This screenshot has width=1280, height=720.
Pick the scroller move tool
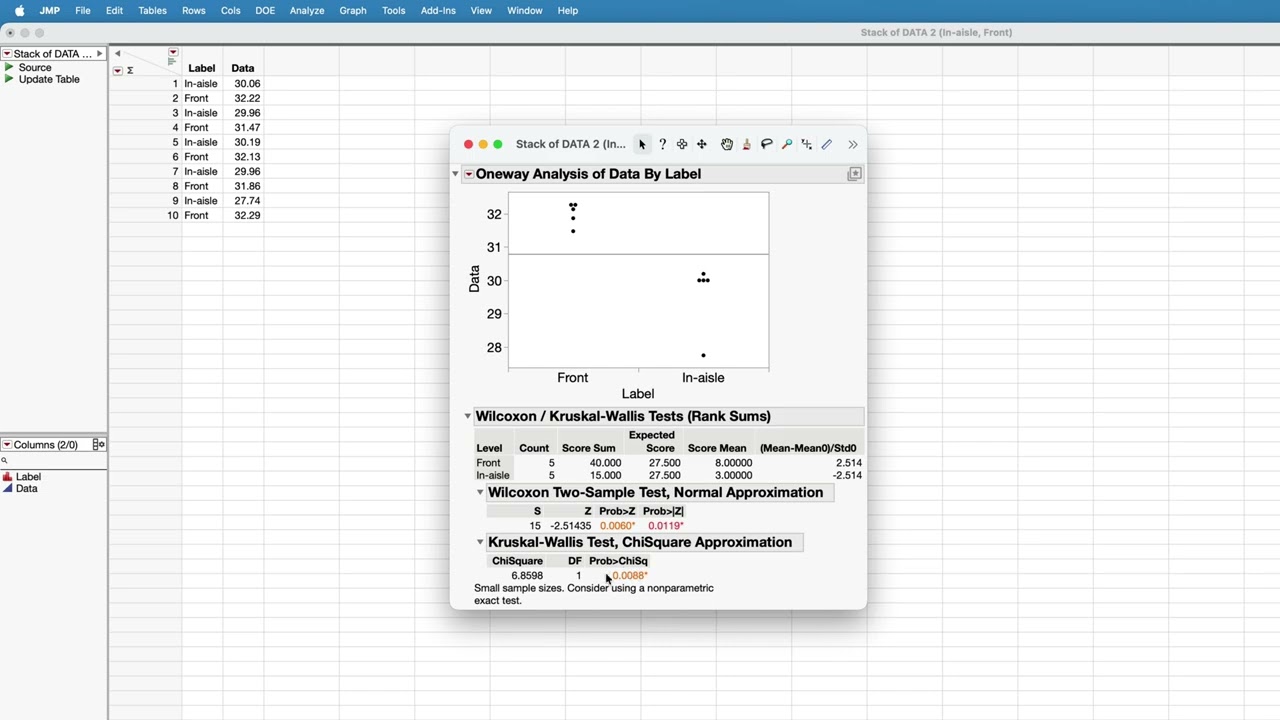(x=702, y=145)
